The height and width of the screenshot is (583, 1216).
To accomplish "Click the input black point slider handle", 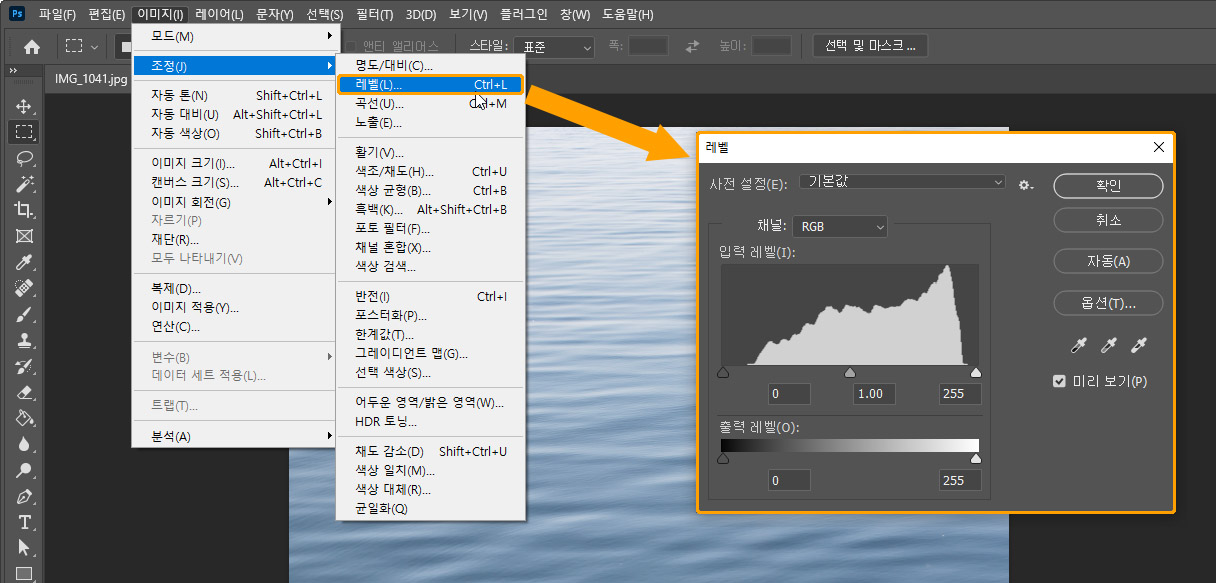I will pos(722,372).
